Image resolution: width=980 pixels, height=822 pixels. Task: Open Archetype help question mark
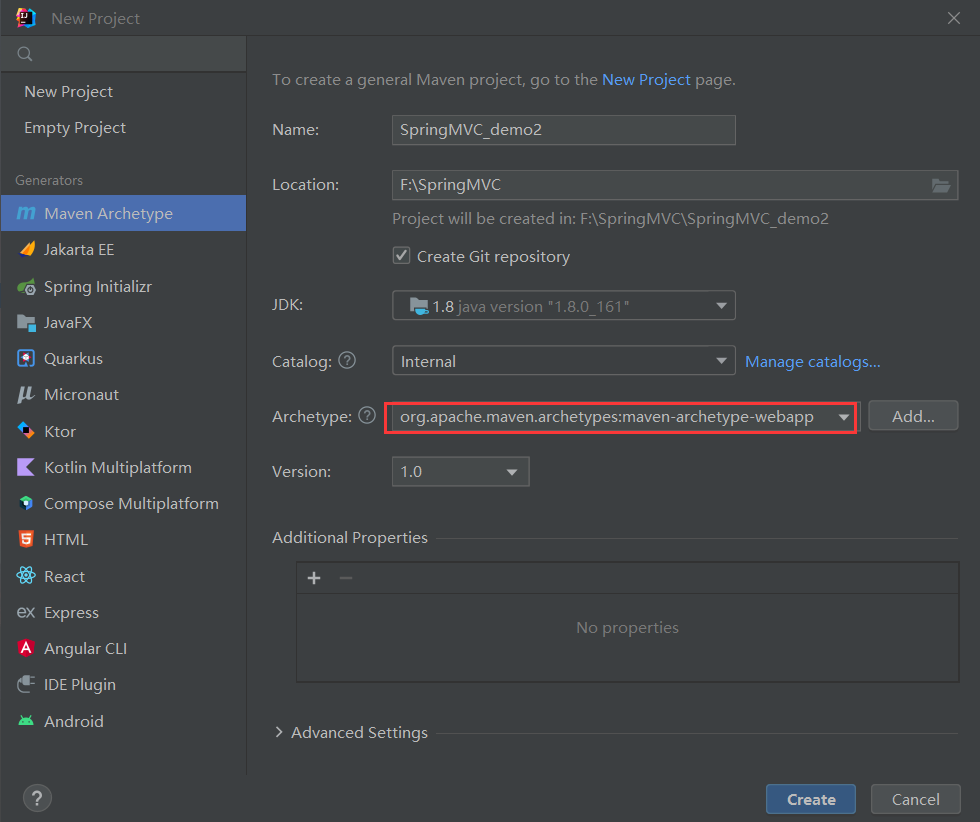tap(367, 415)
